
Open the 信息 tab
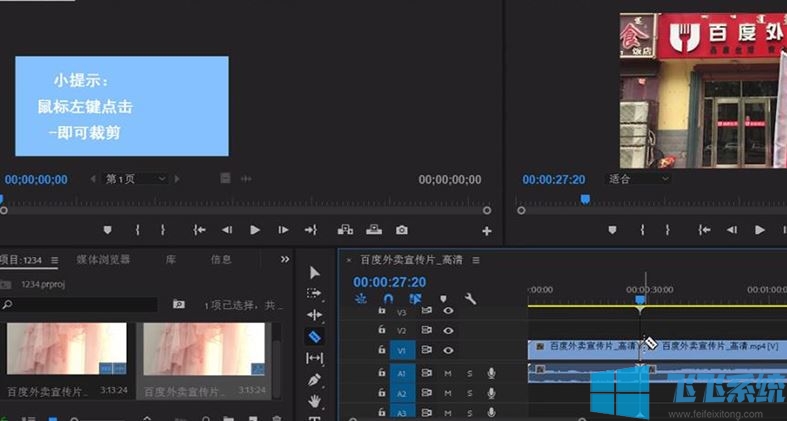(x=221, y=259)
